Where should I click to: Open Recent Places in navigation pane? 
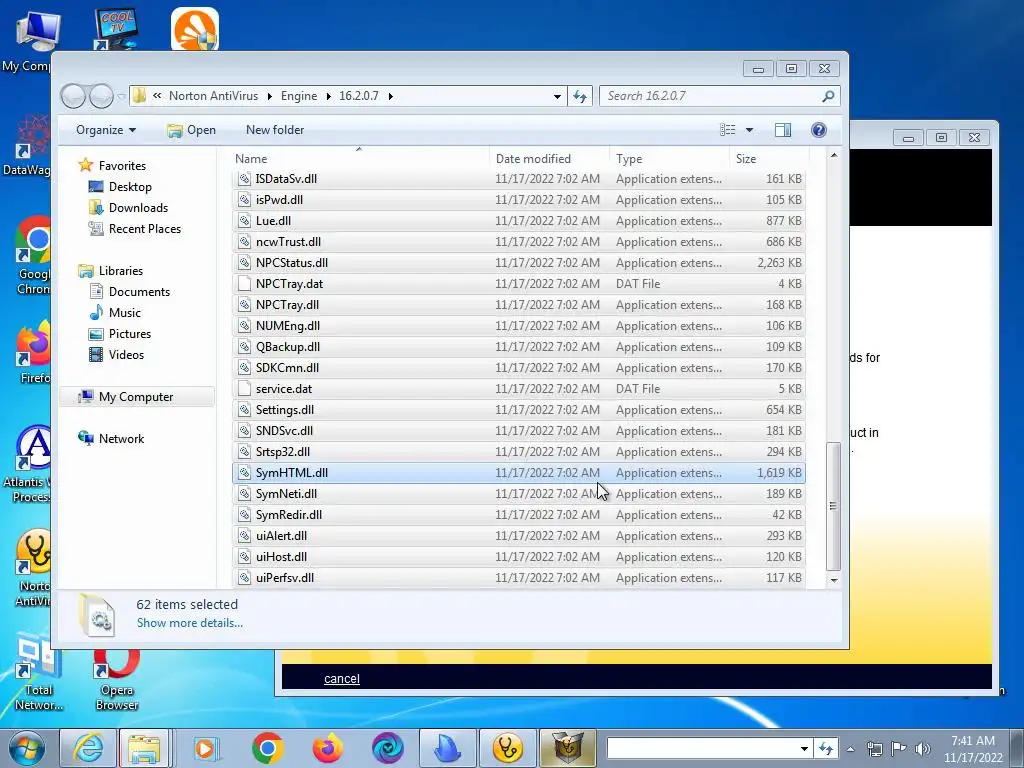[x=145, y=229]
